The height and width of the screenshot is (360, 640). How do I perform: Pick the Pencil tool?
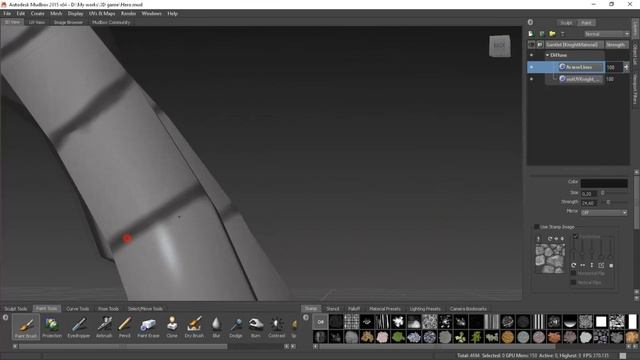point(124,327)
